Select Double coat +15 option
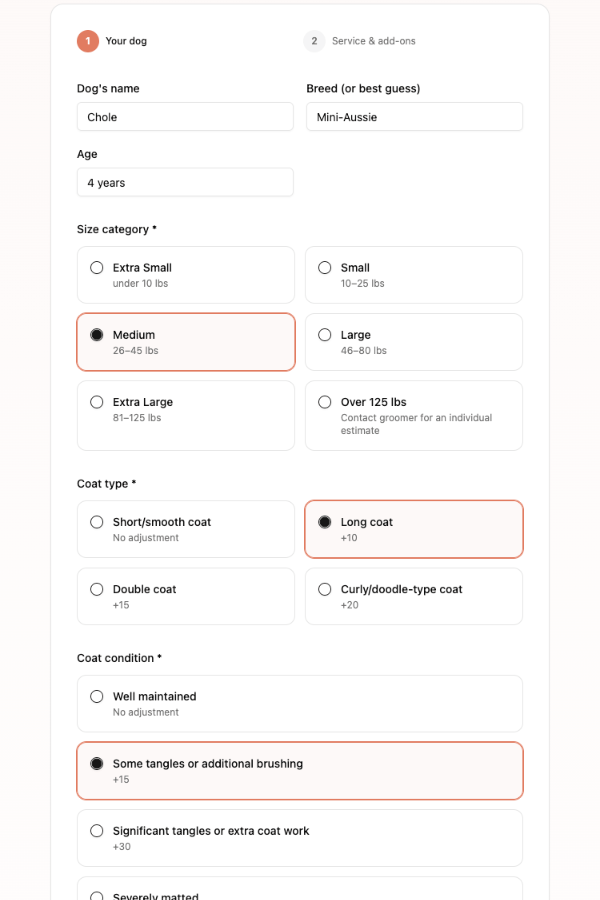The height and width of the screenshot is (900, 600). point(185,596)
